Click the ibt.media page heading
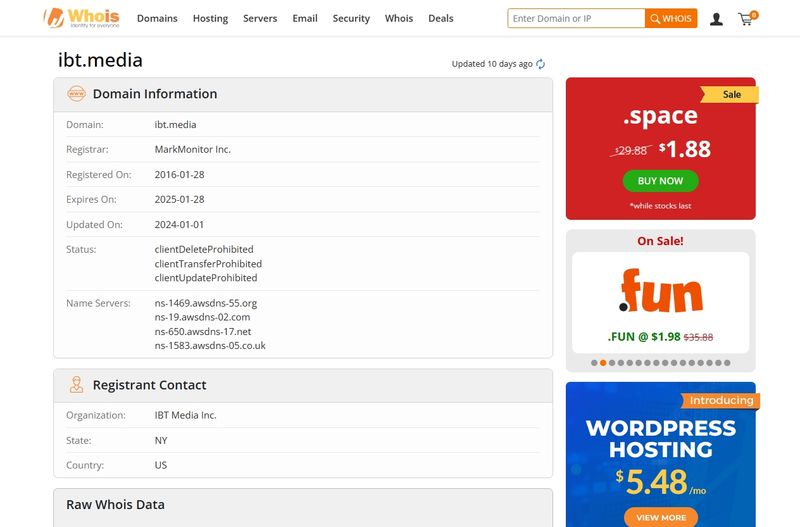This screenshot has height=527, width=800. 100,60
